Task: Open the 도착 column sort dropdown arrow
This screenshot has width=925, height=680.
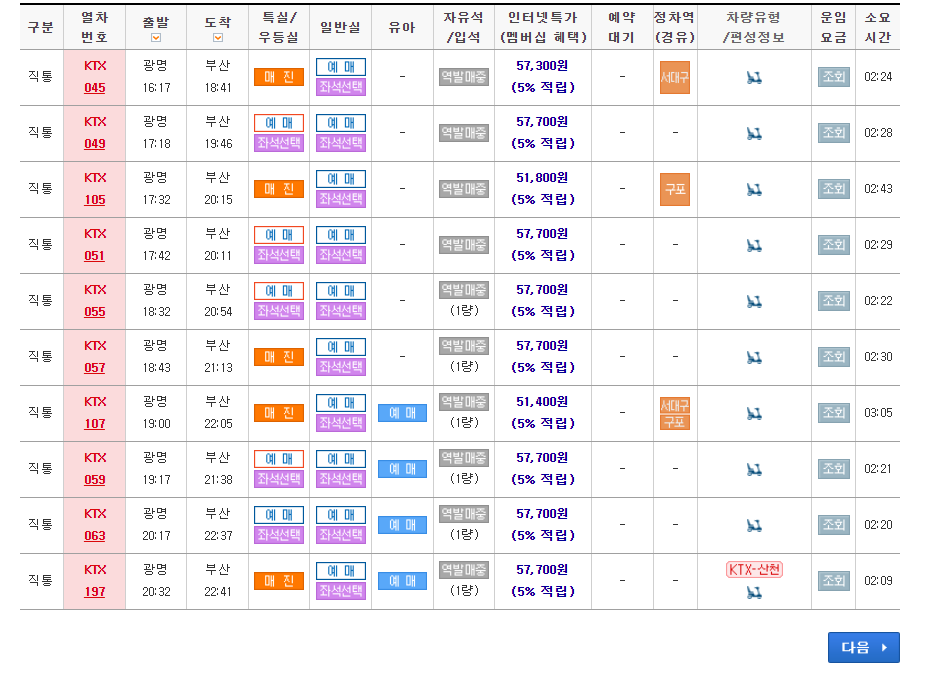Action: 216,36
